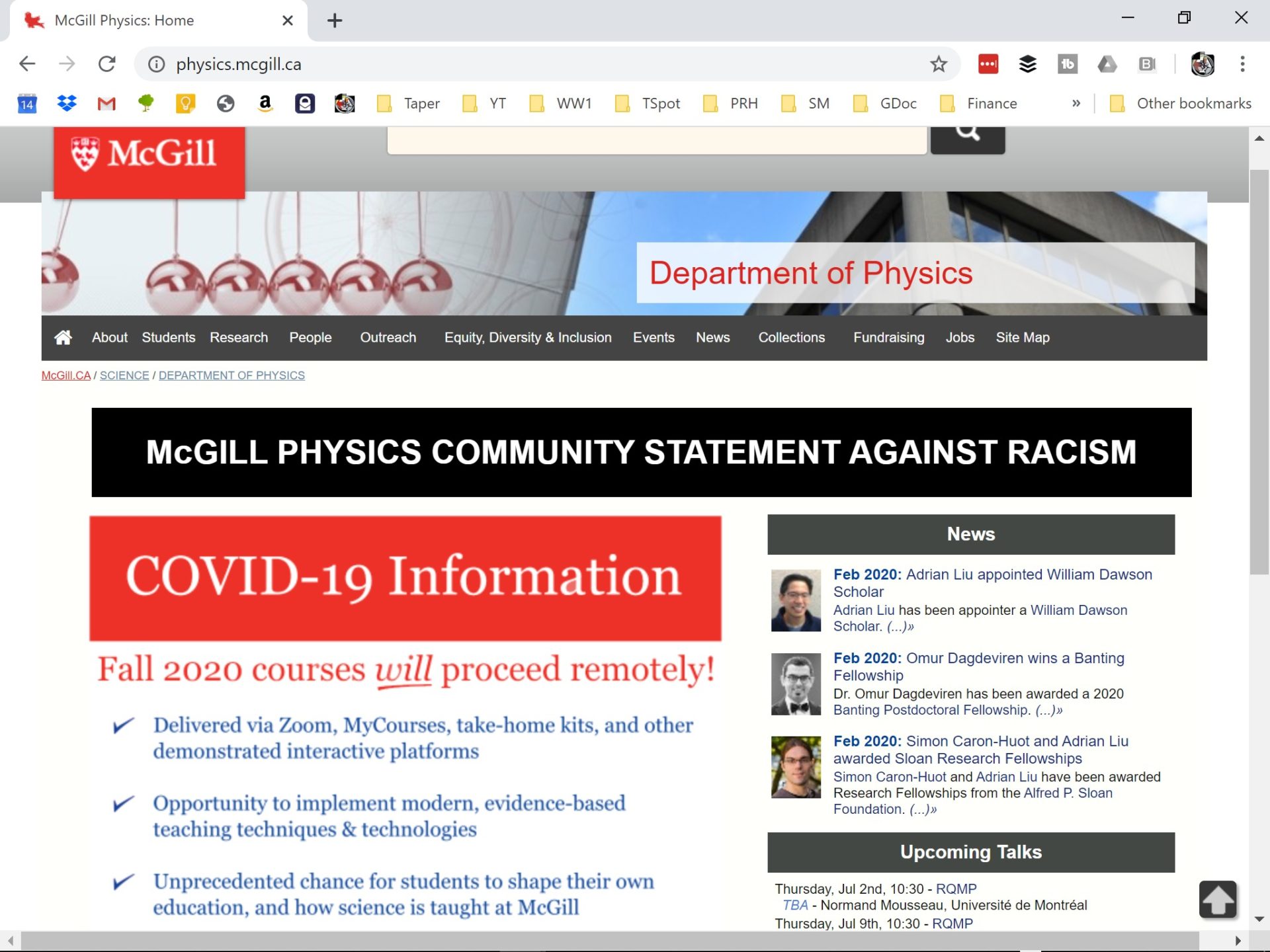
Task: Open globe bookmark icon
Action: [226, 103]
